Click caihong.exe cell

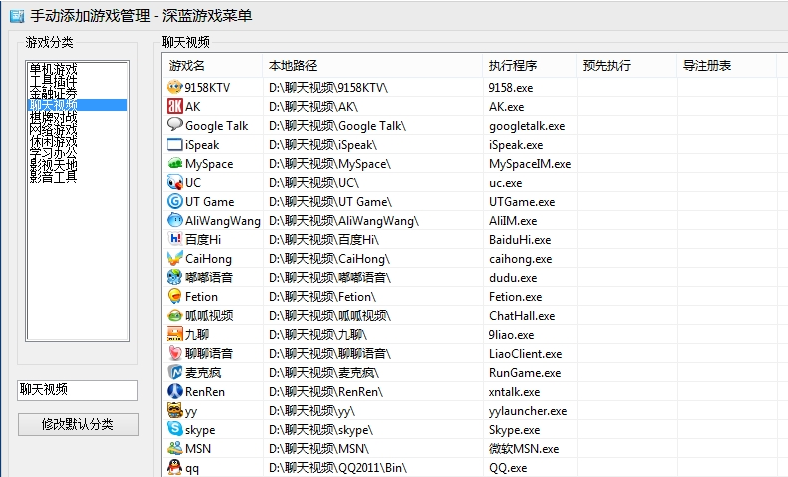coord(521,259)
